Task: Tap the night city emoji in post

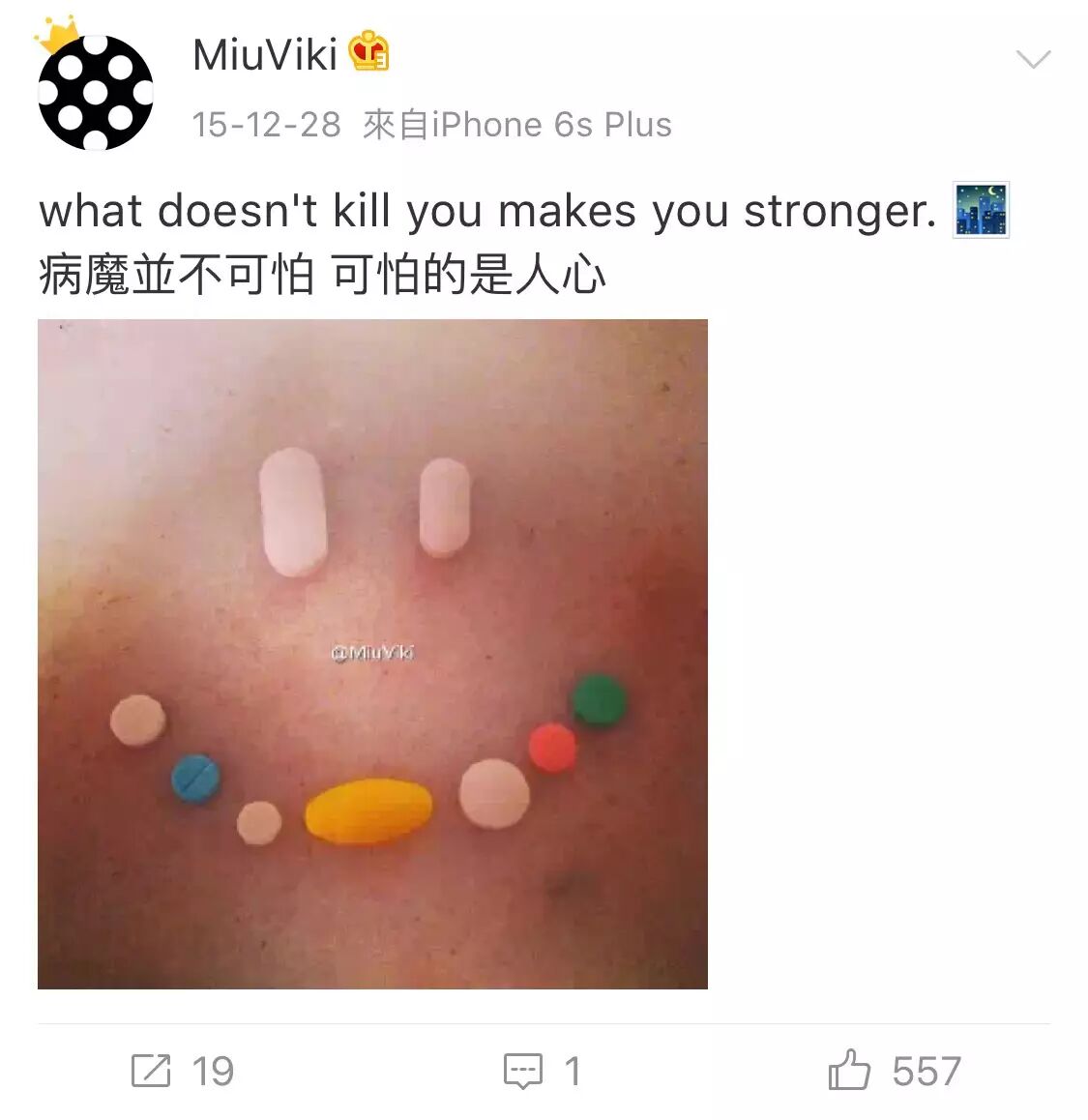Action: click(x=981, y=210)
